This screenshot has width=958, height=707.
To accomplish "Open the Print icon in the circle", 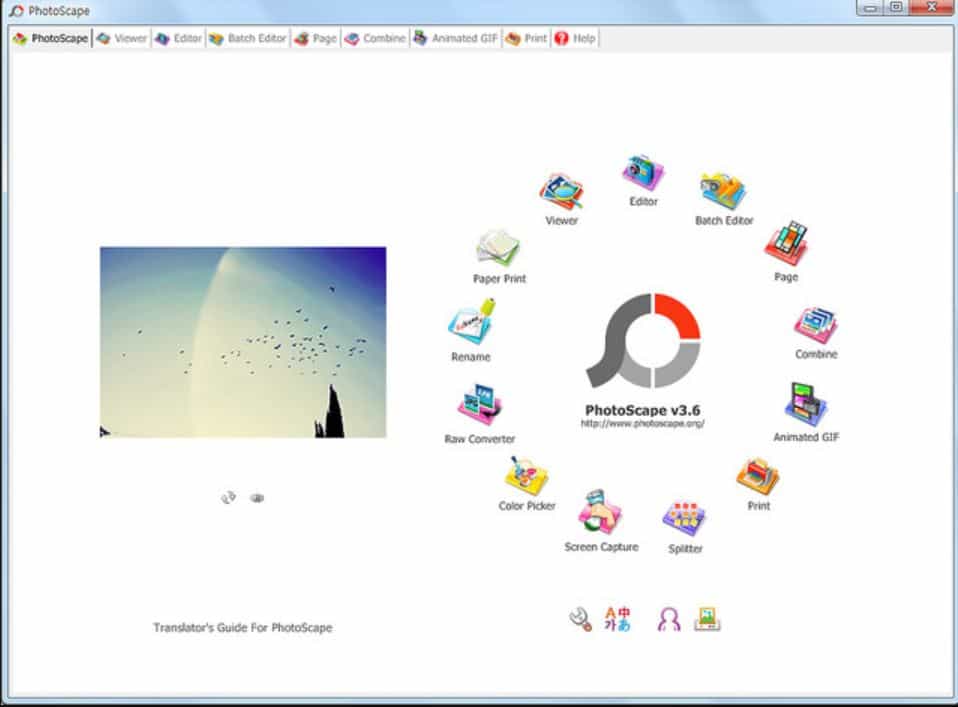I will point(758,477).
